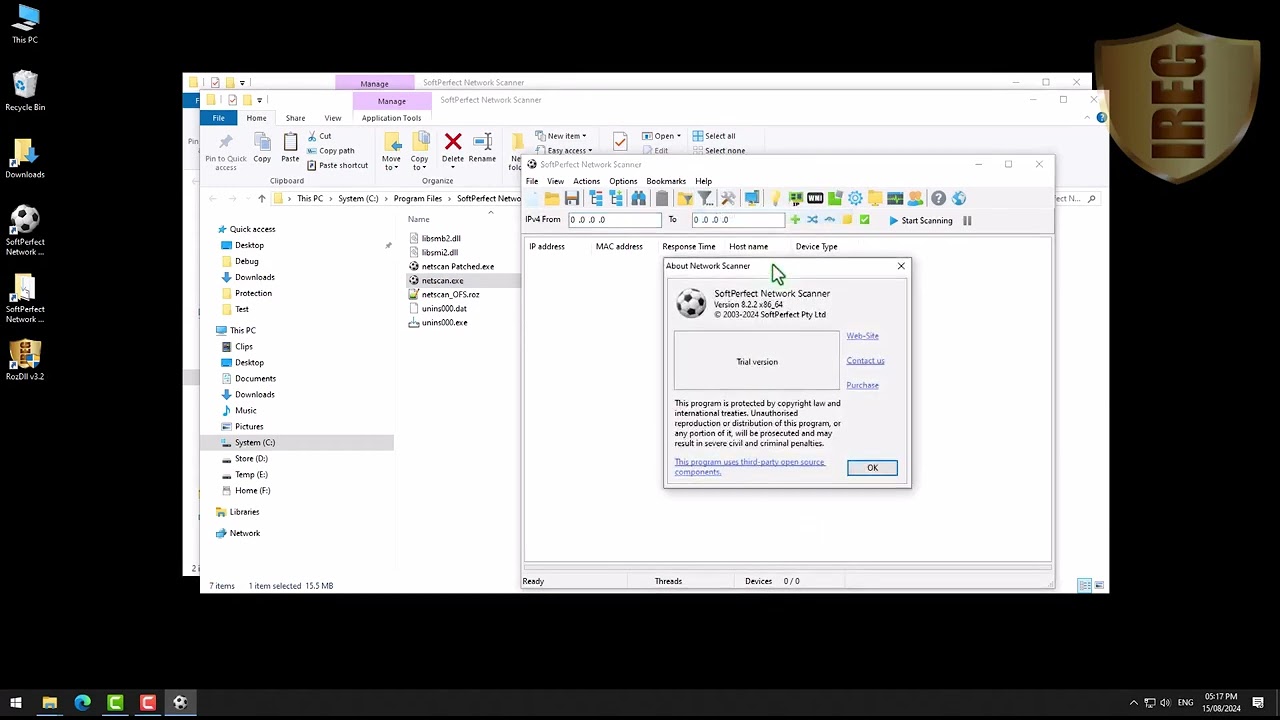Click the green checkmark icon beside IP range
1280x720 pixels.
coord(865,220)
